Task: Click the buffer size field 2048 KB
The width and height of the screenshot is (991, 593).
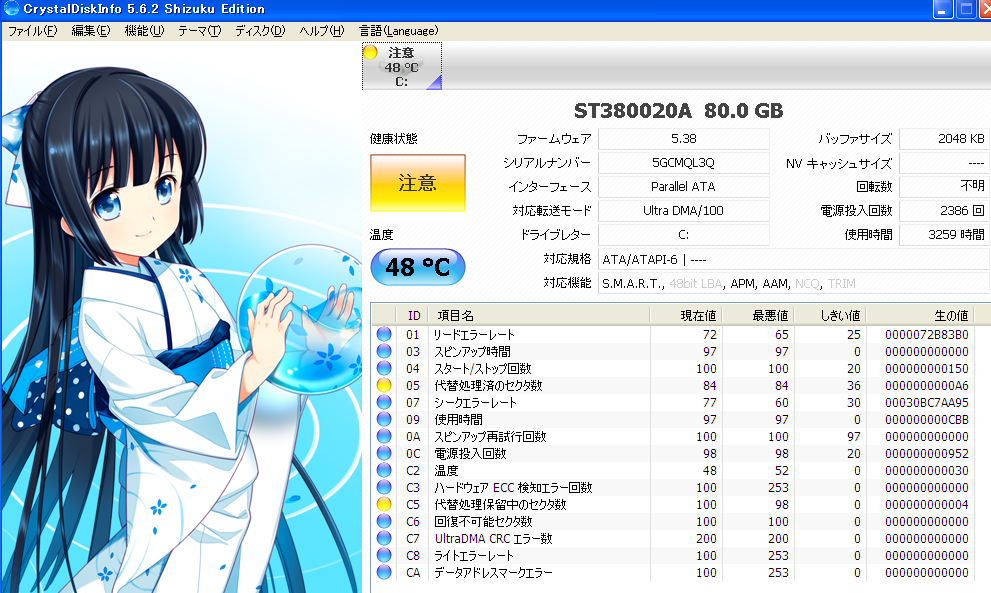Action: (x=944, y=138)
